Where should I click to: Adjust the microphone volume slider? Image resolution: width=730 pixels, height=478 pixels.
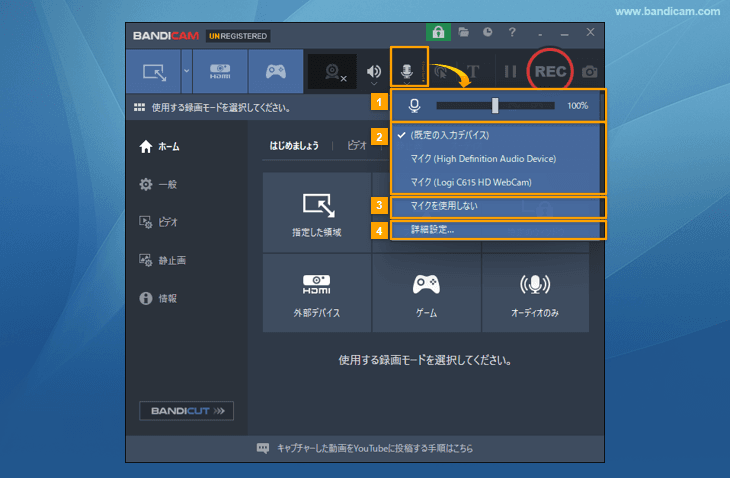click(x=495, y=106)
